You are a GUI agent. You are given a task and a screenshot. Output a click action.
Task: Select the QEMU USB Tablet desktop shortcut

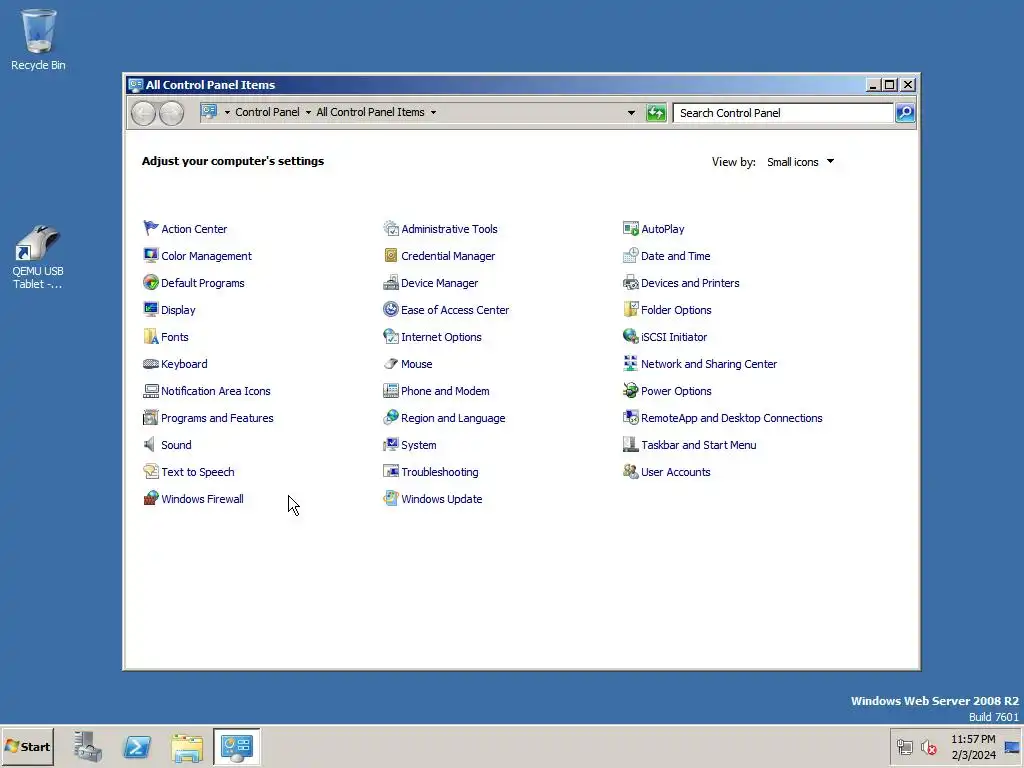click(x=38, y=257)
